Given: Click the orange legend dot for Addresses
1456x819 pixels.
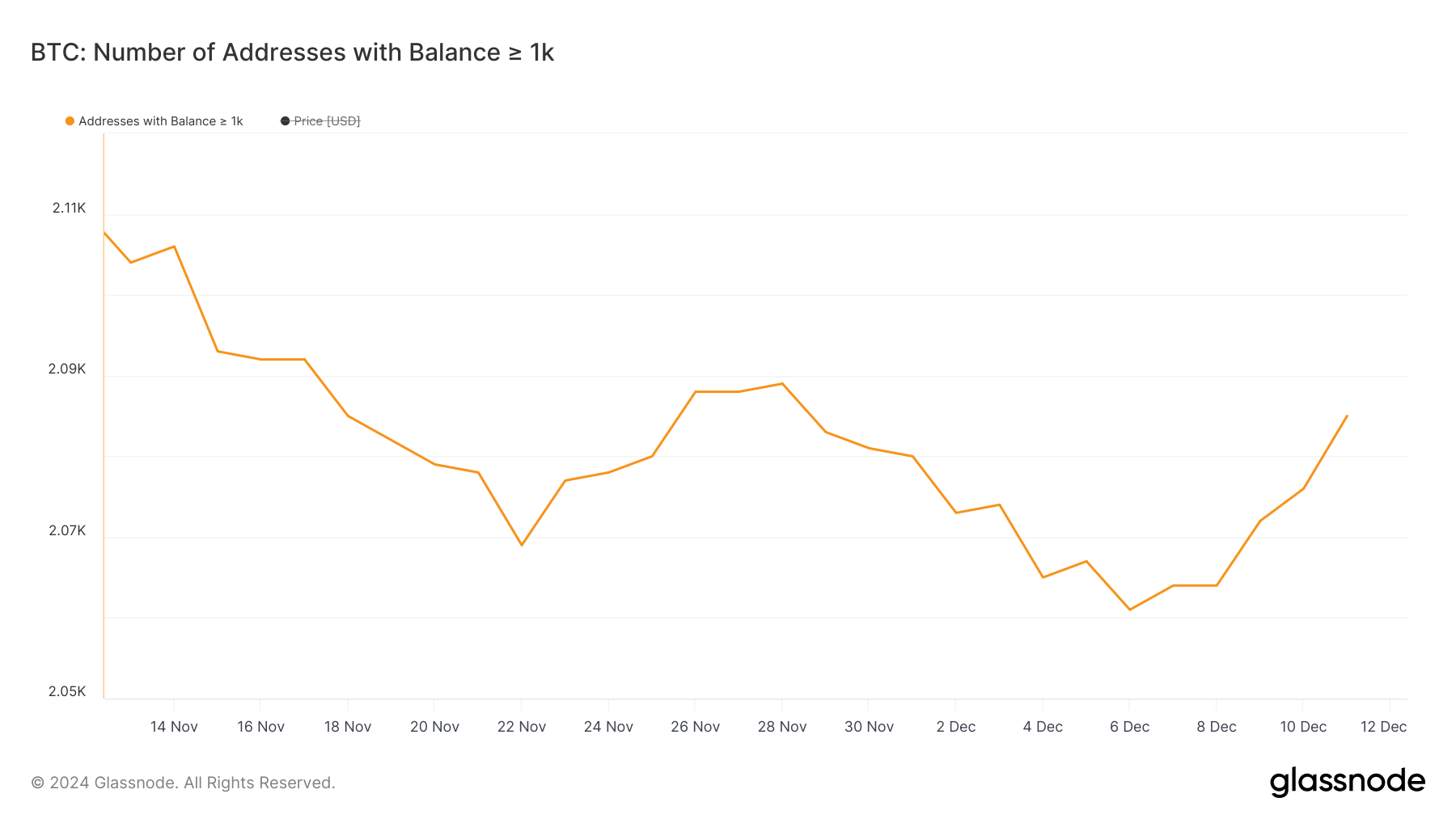Looking at the screenshot, I should tap(70, 121).
